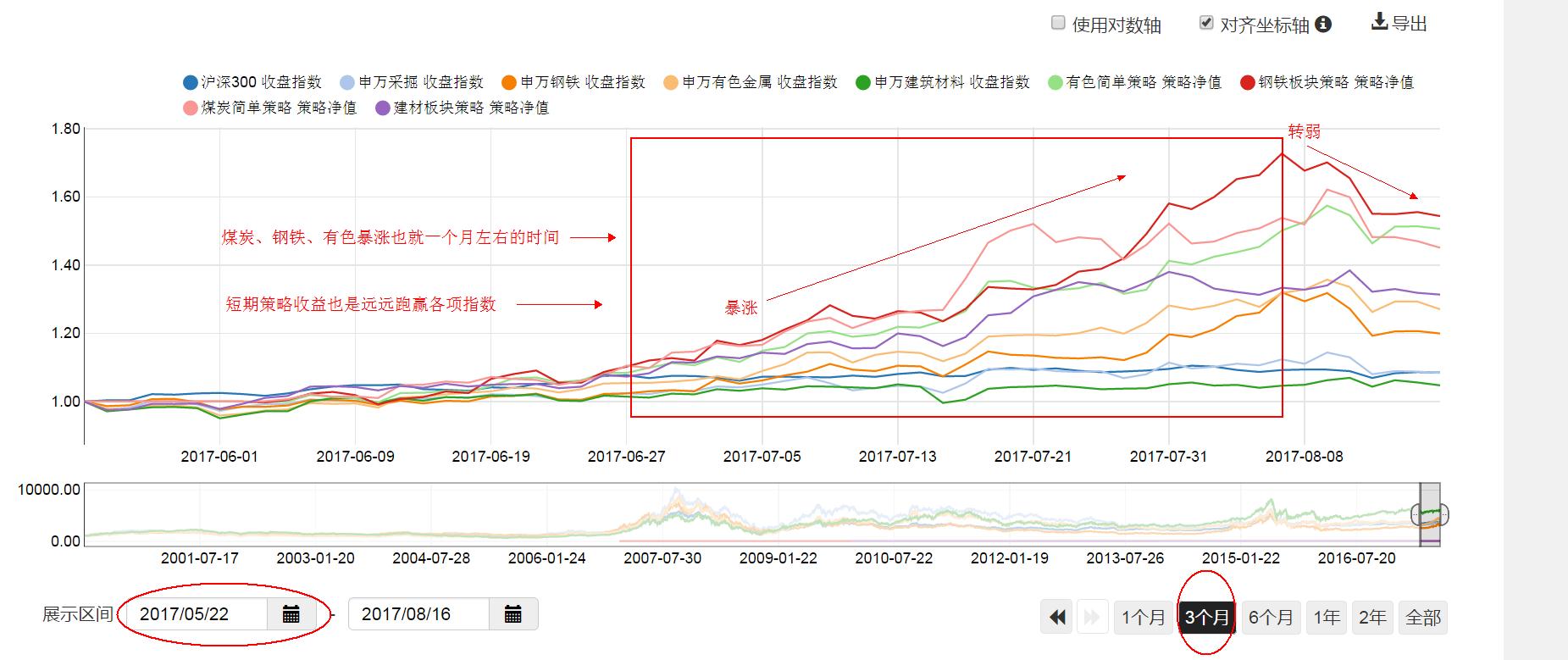The height and width of the screenshot is (660, 1568).
Task: Select the 1年 range button
Action: click(1327, 618)
